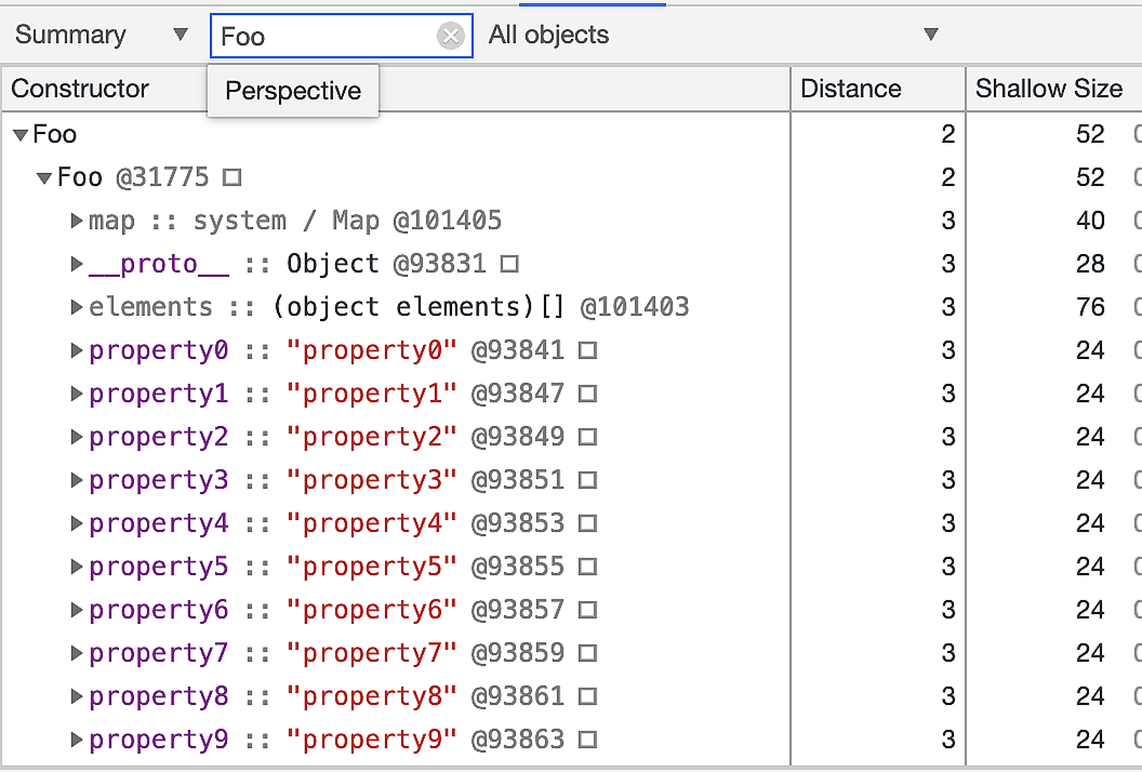Expand the map :: system / Map entry
Screen dimensions: 1142x772
77,221
